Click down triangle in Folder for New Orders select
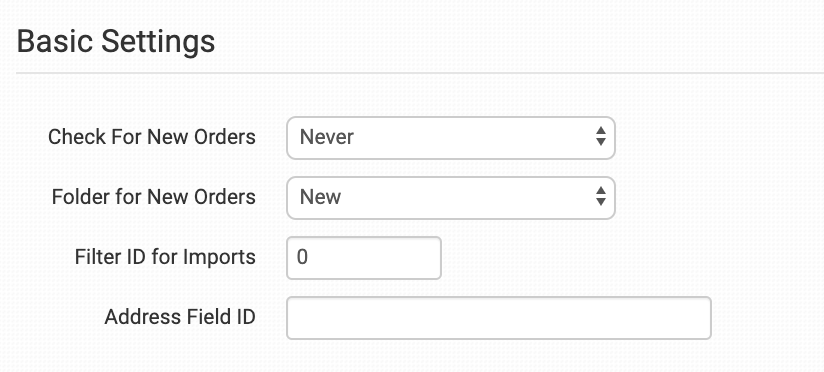824x372 pixels. pyautogui.click(x=601, y=202)
